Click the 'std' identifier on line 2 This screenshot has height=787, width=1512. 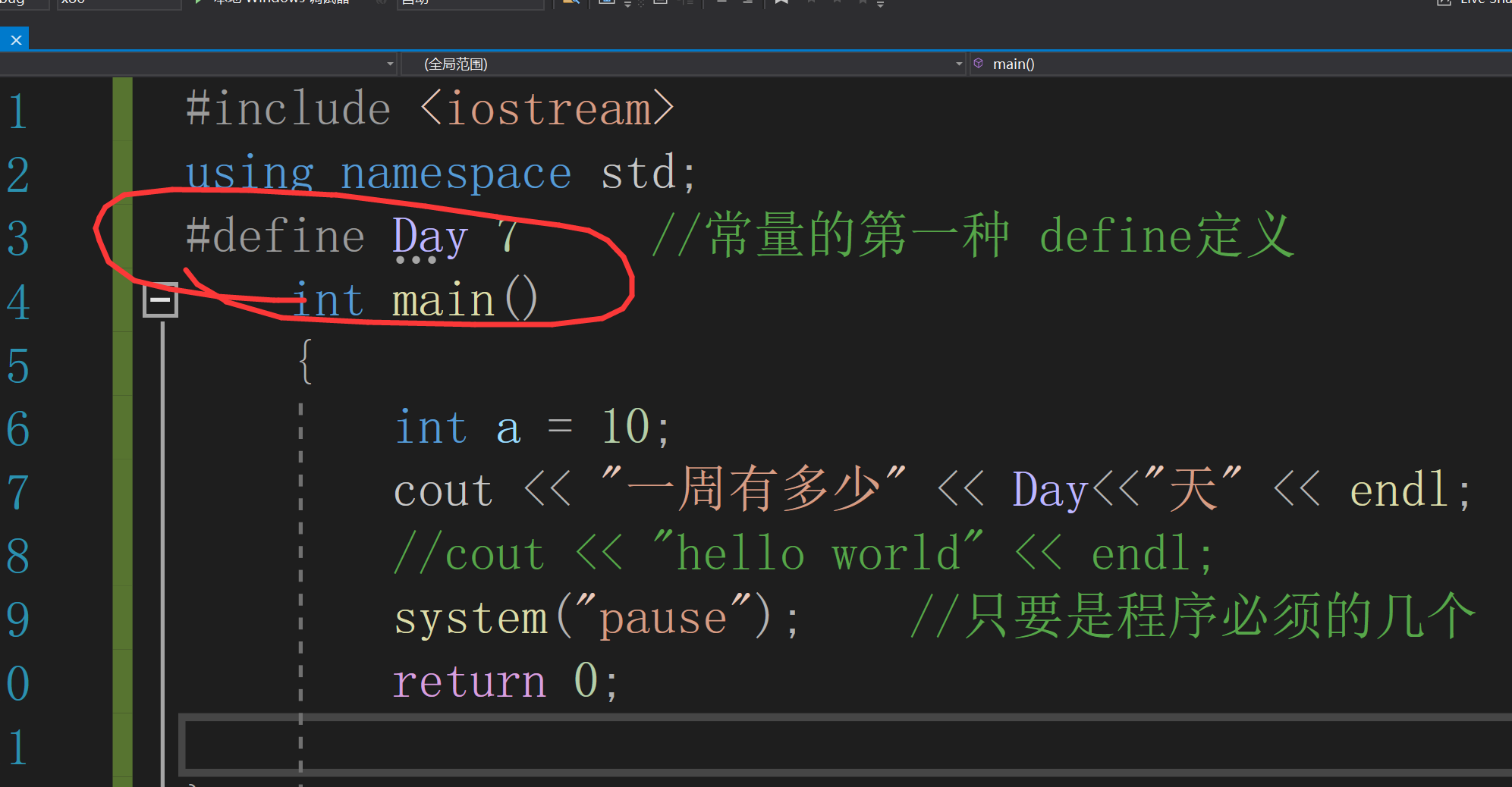(638, 173)
